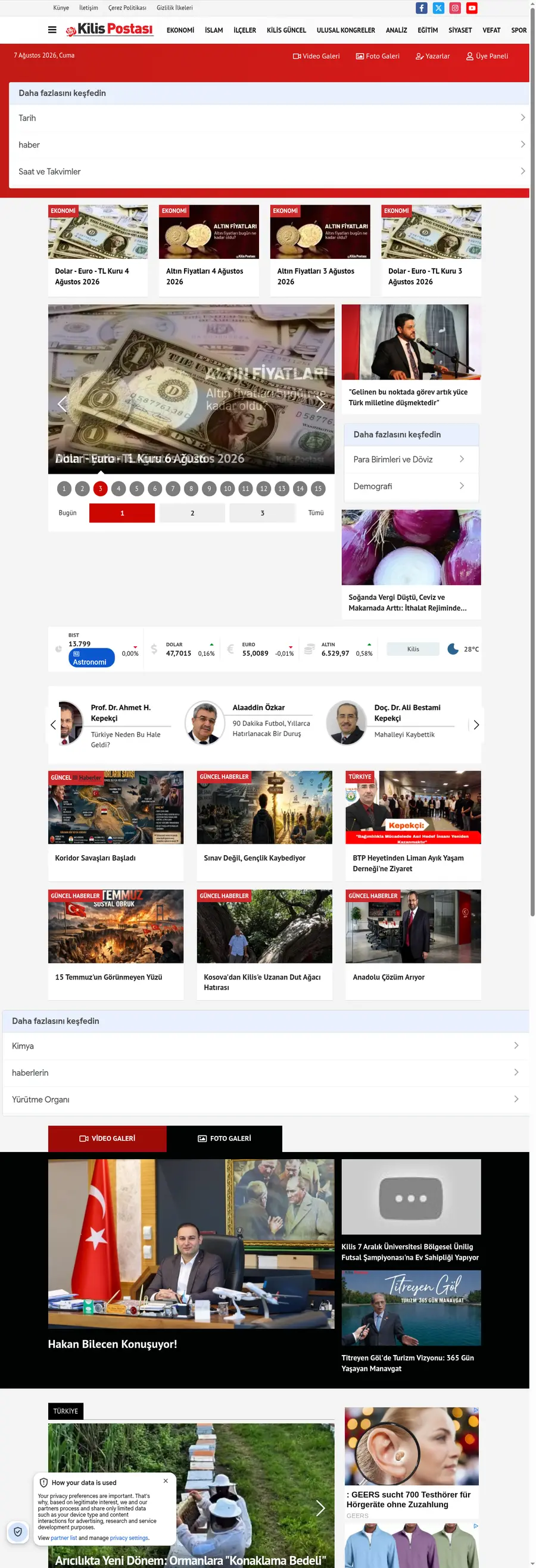Open the Üye Paneli member panel
Viewport: 536px width, 1568px height.
pyautogui.click(x=487, y=56)
